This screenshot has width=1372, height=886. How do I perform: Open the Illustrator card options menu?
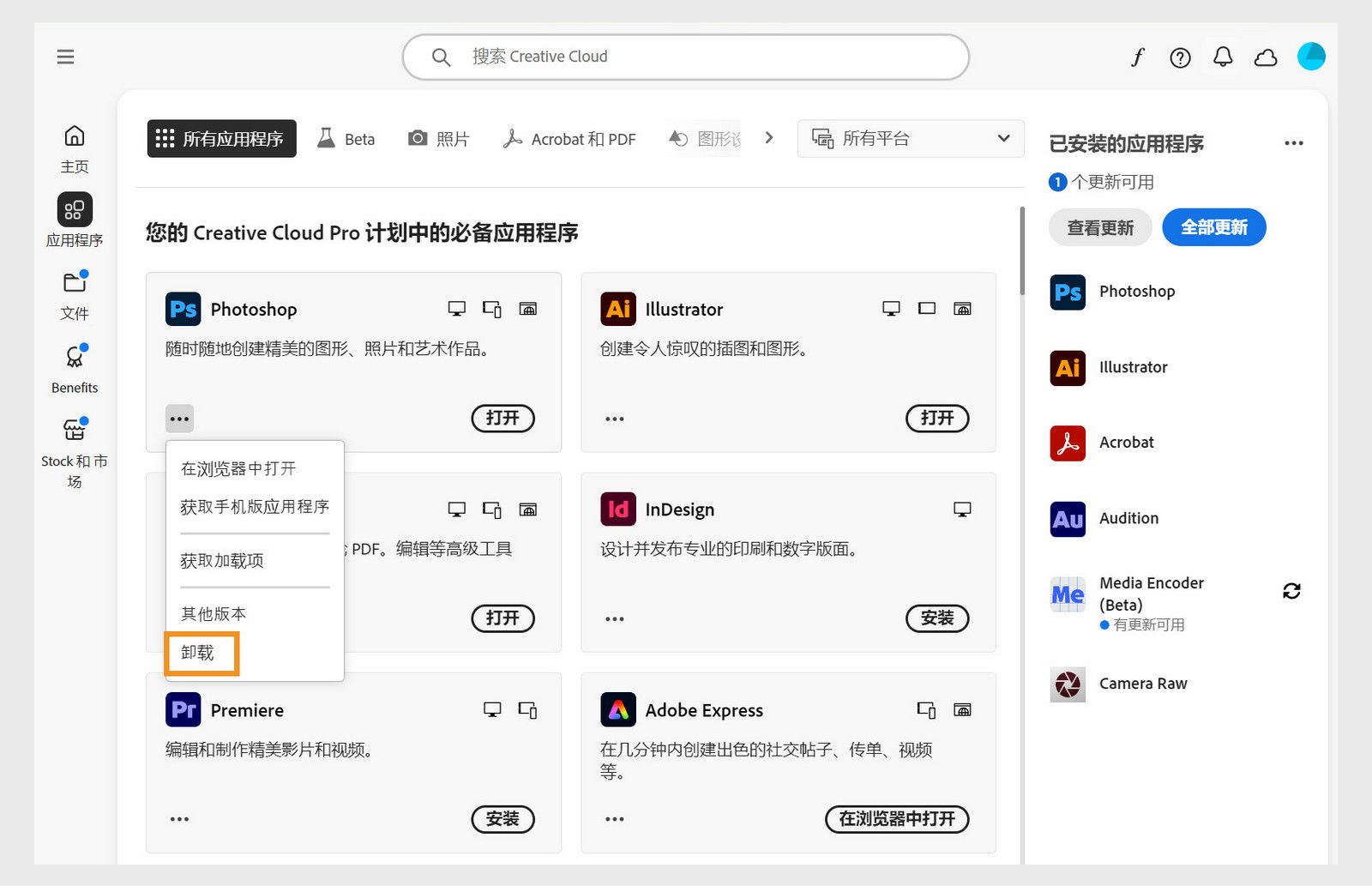coord(614,418)
